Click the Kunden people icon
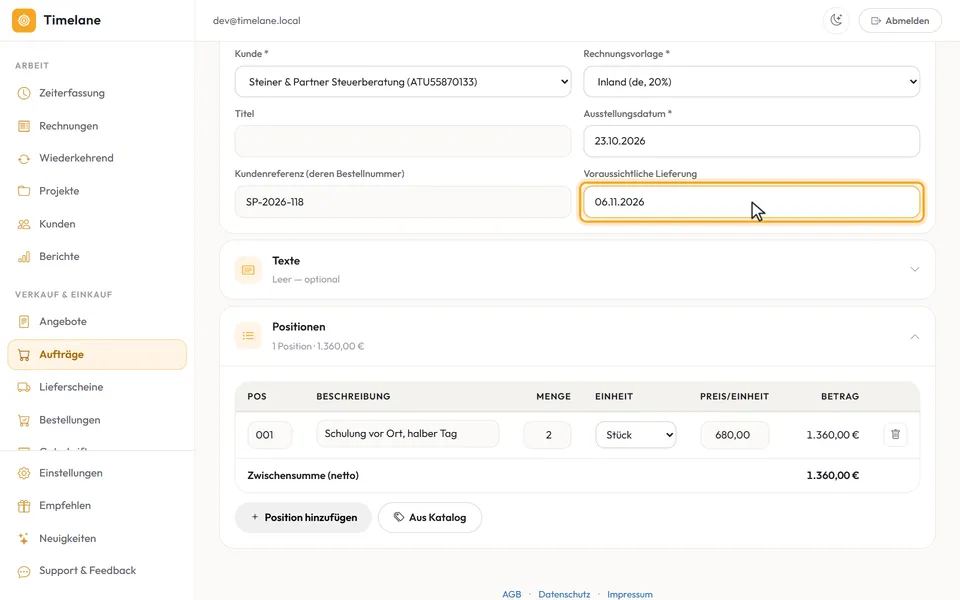This screenshot has height=600, width=960. pos(24,224)
